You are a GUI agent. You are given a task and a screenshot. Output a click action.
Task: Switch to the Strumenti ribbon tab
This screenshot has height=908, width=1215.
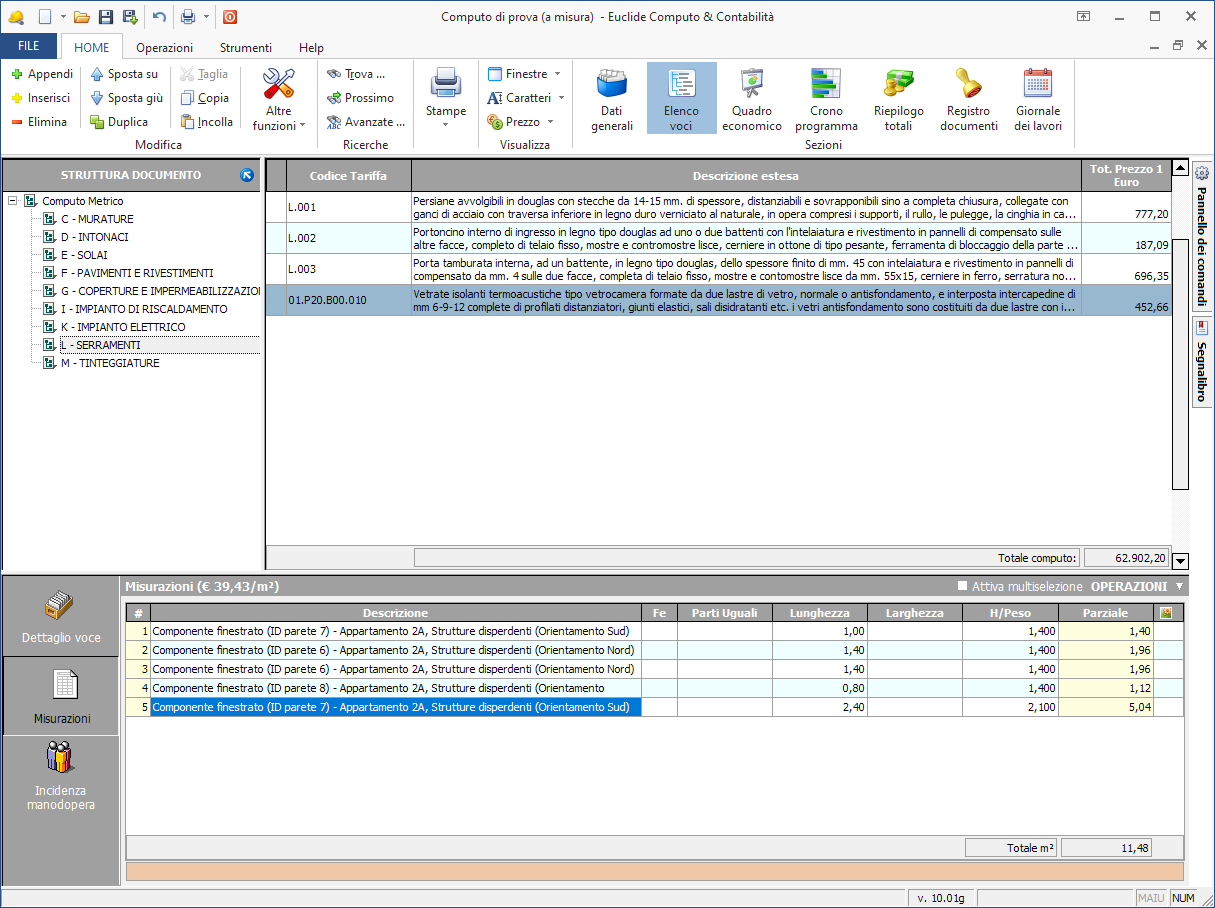pos(246,47)
